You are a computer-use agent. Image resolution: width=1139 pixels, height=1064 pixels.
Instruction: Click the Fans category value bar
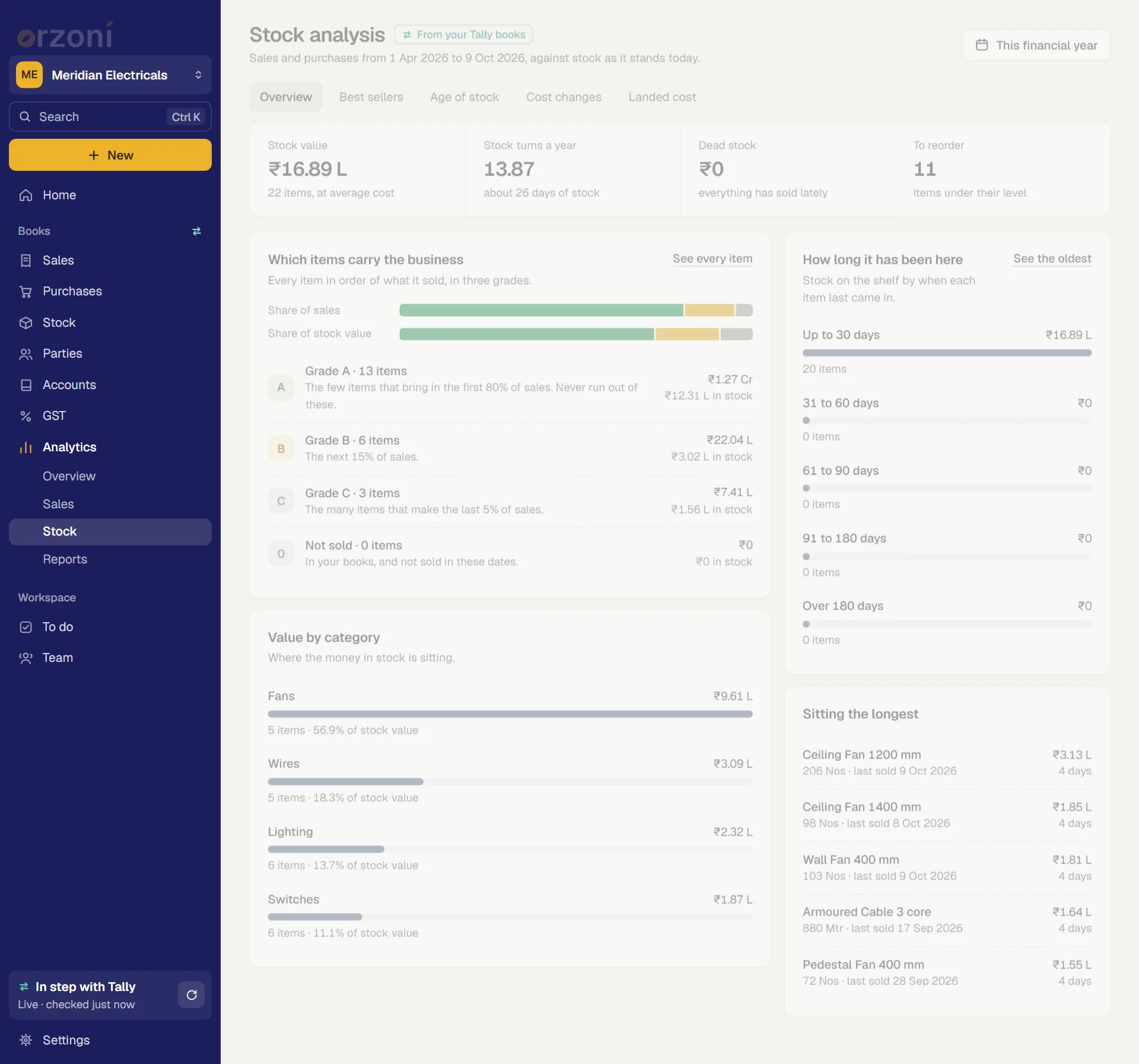point(510,714)
